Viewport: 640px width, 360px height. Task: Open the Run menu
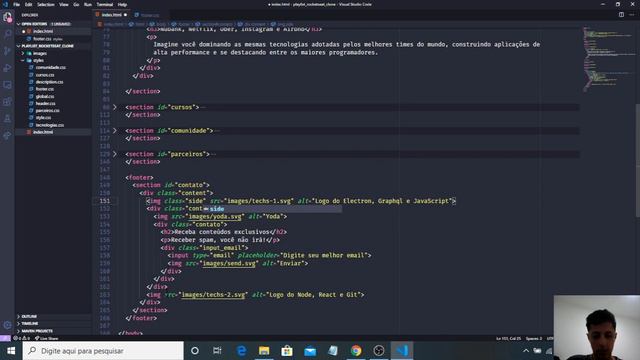(88, 4)
